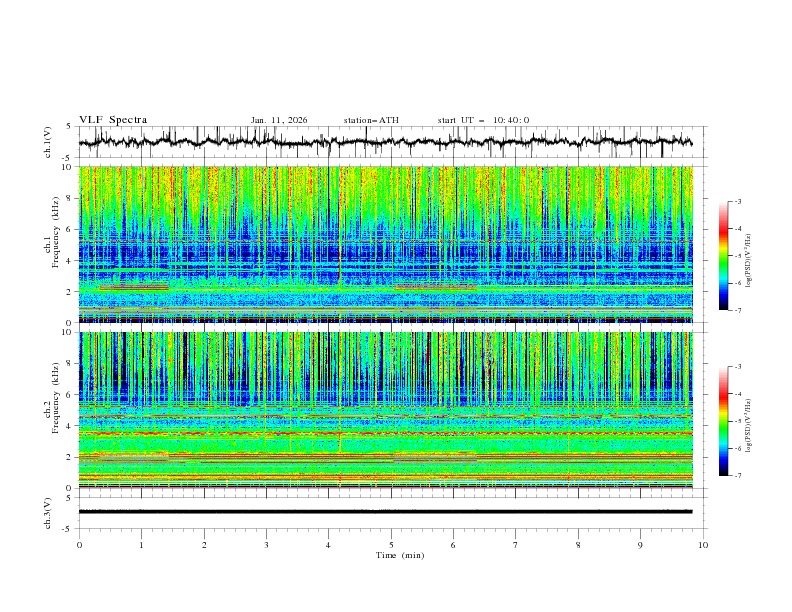
Task: Click time axis tick label "10"
Action: [703, 545]
